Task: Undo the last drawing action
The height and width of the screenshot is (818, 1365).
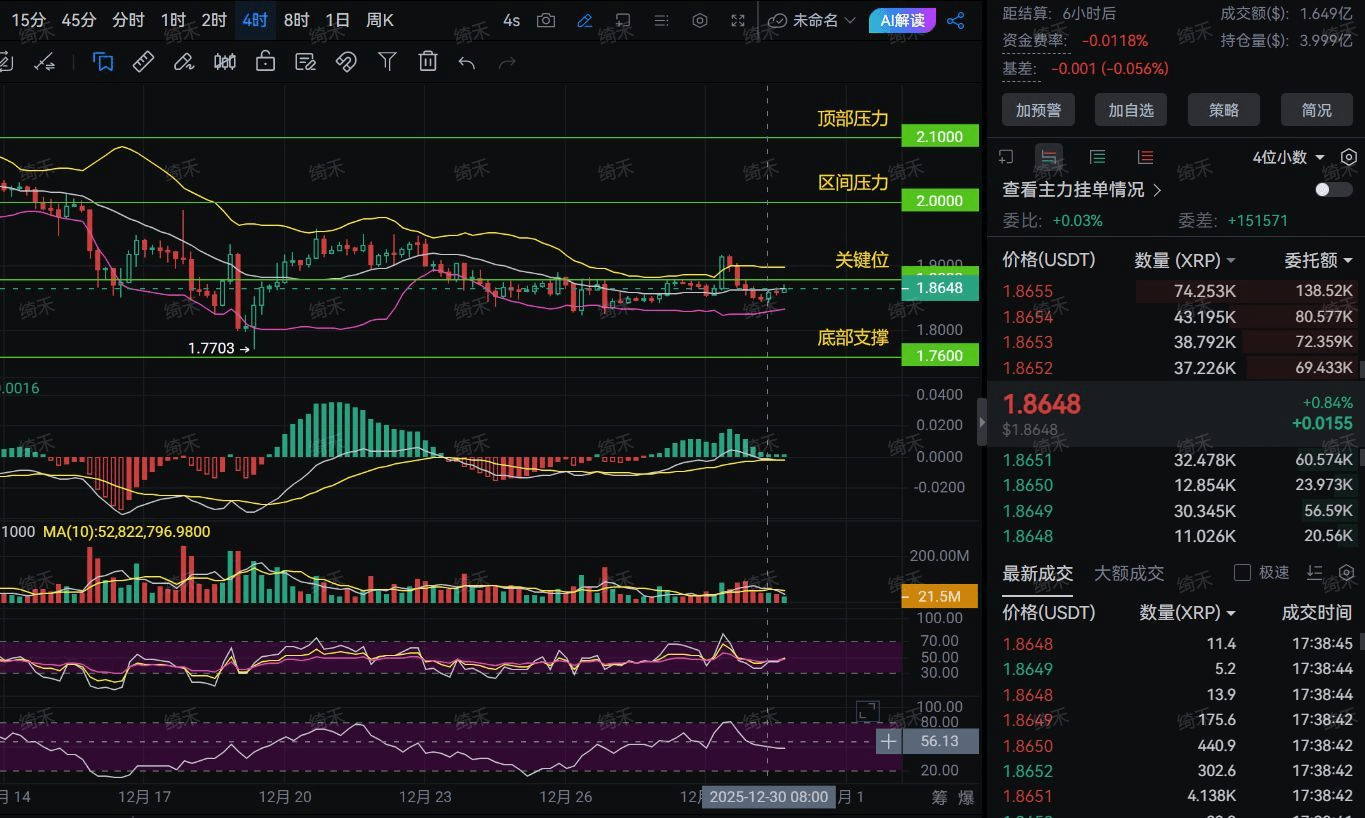Action: coord(467,63)
